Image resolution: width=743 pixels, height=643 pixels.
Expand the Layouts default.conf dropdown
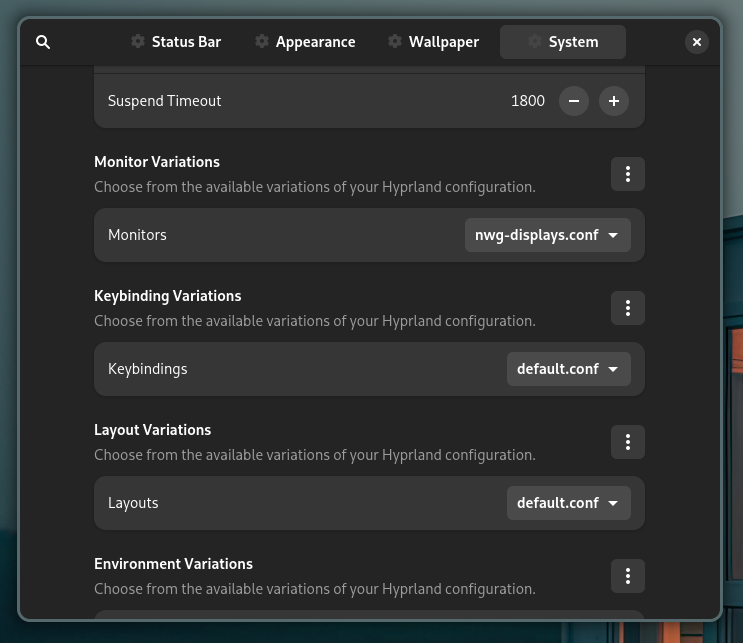click(x=568, y=503)
